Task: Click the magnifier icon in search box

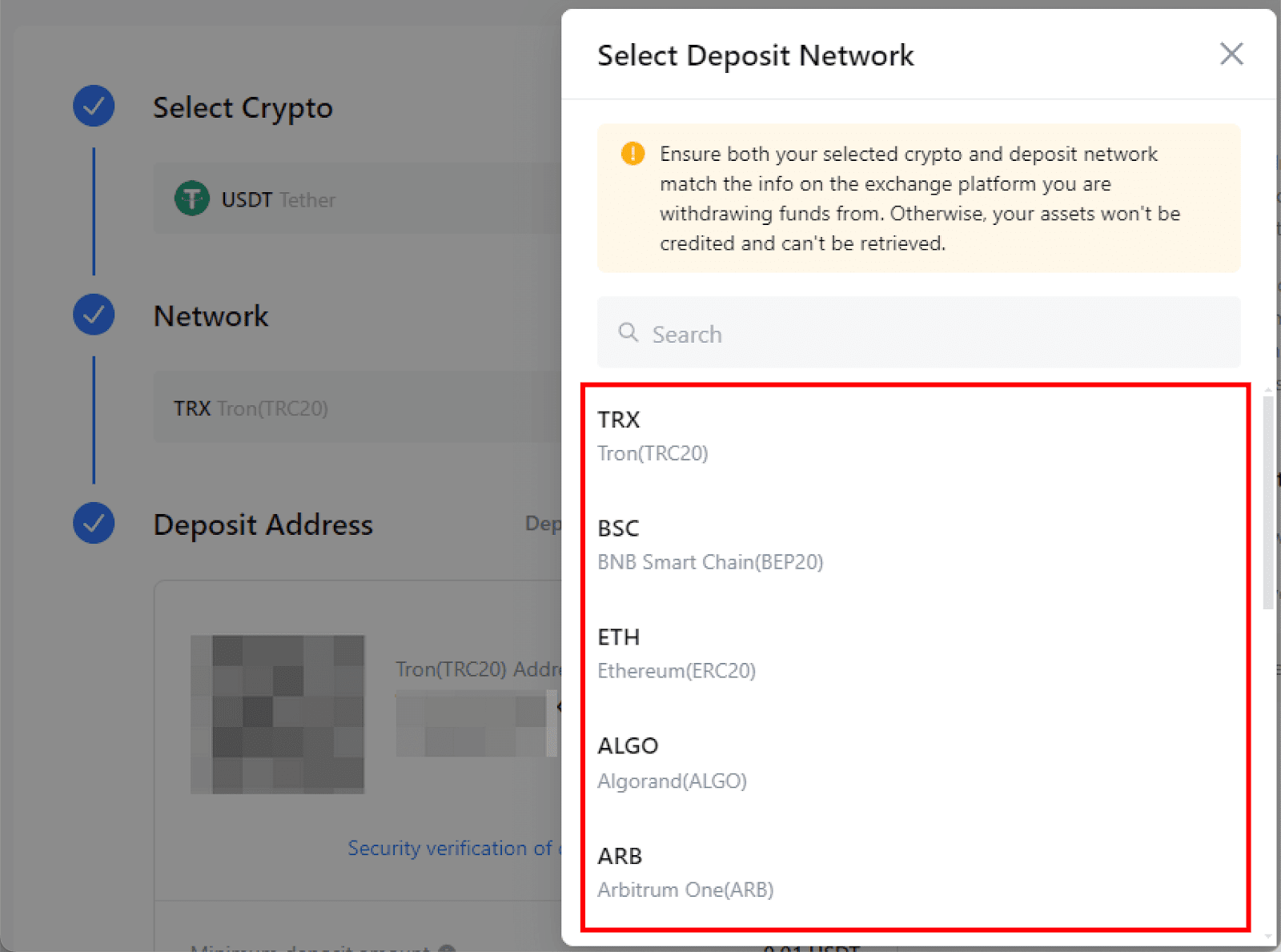Action: pos(628,333)
